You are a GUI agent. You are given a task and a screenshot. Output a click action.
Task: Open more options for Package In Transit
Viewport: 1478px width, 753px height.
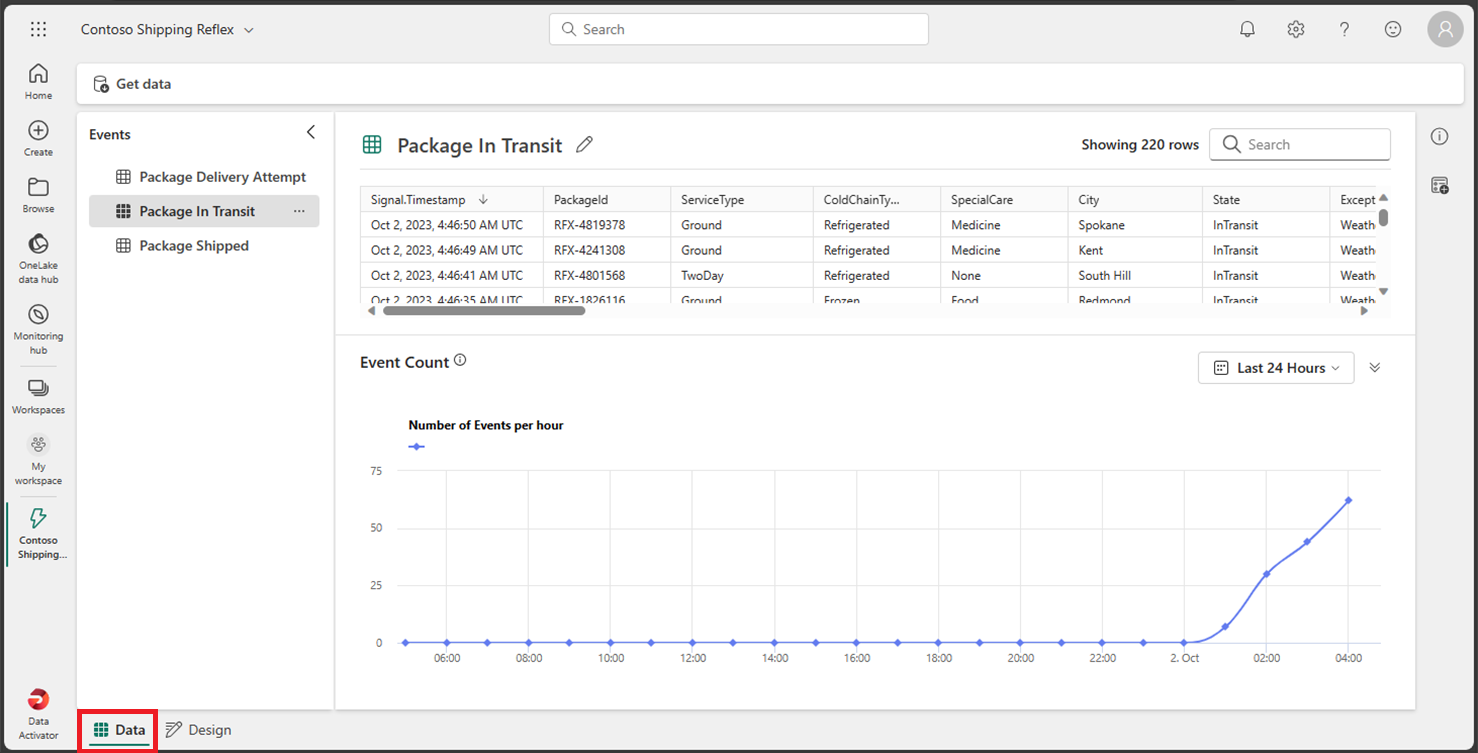click(x=299, y=211)
